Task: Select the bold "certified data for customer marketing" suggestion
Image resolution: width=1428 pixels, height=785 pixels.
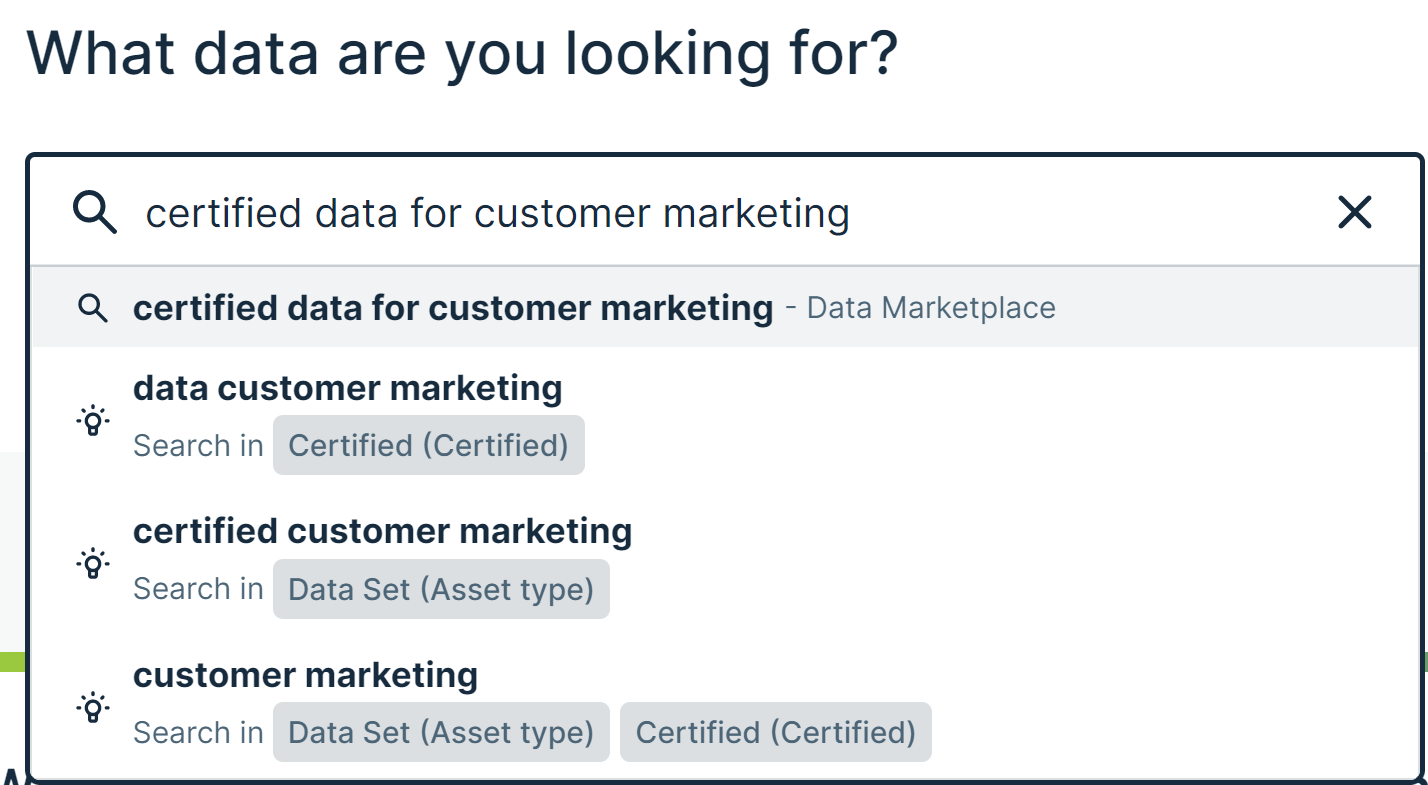Action: (x=453, y=308)
